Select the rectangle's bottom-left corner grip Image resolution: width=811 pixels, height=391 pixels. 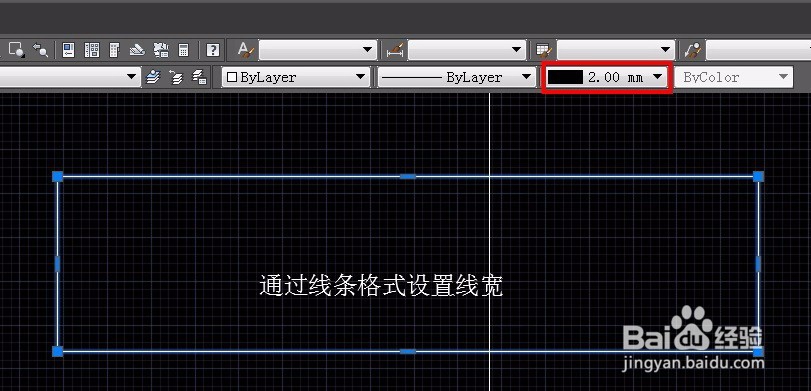click(57, 352)
